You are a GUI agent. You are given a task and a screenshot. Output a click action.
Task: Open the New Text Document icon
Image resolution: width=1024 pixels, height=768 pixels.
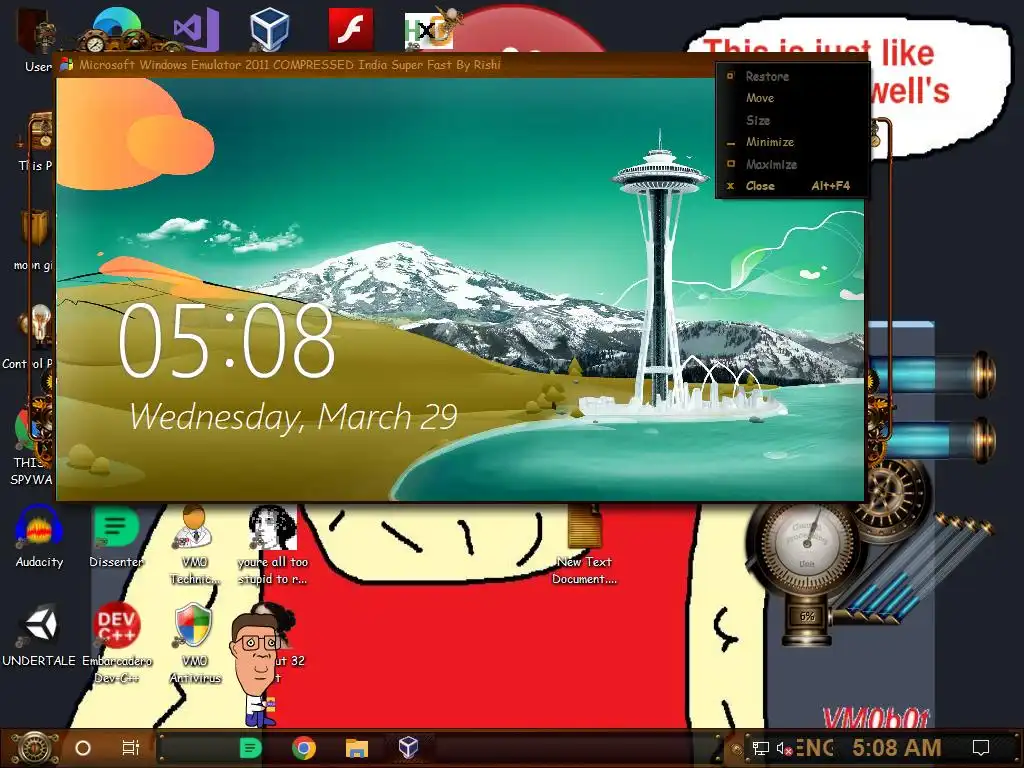pos(584,545)
